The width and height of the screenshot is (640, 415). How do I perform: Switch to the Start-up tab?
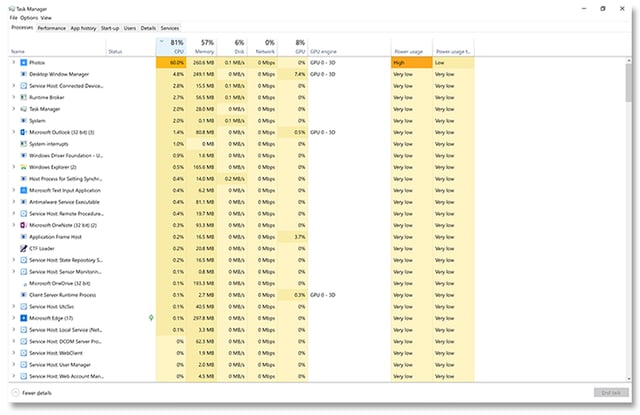click(110, 28)
